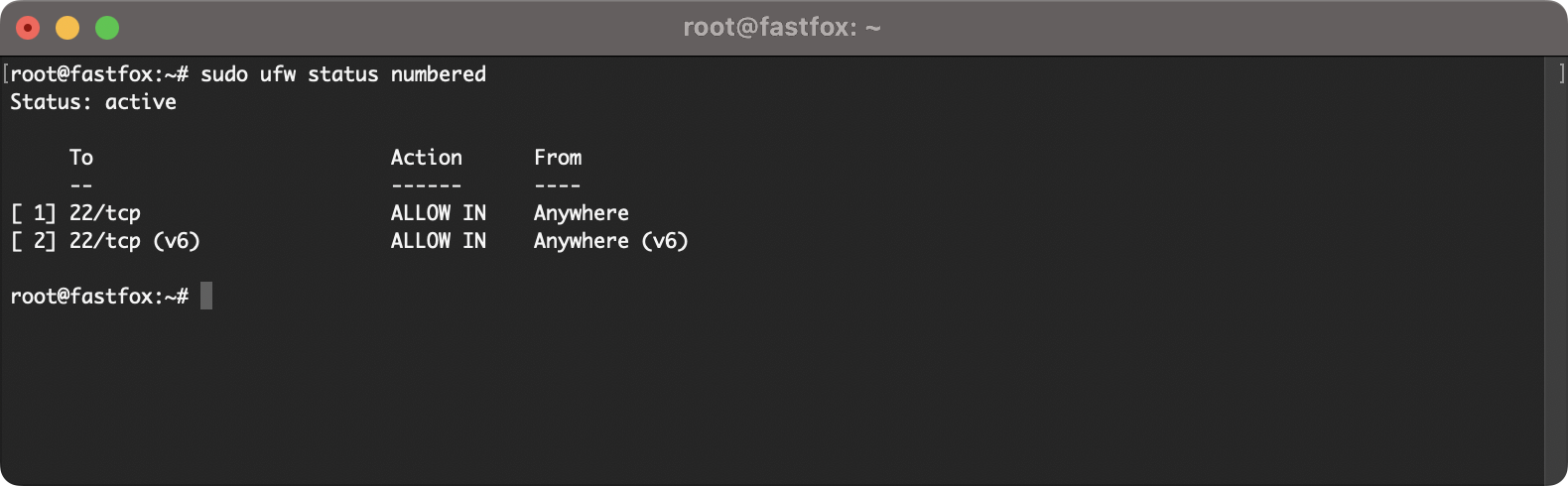The width and height of the screenshot is (1568, 486).
Task: Select the 'To' column header
Action: point(81,158)
